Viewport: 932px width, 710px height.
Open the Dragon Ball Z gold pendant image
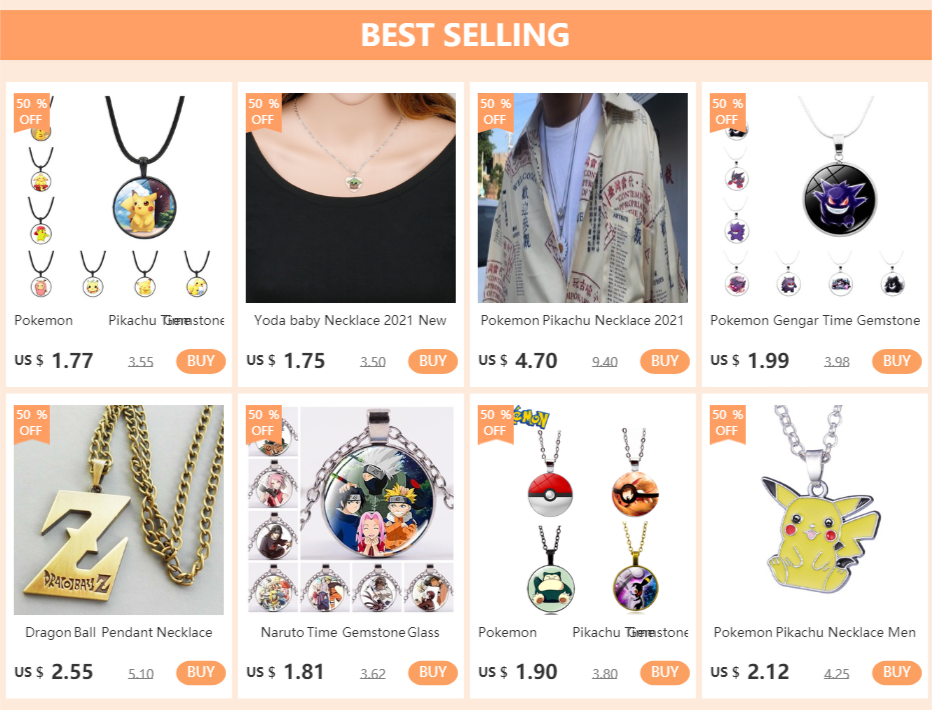click(119, 510)
